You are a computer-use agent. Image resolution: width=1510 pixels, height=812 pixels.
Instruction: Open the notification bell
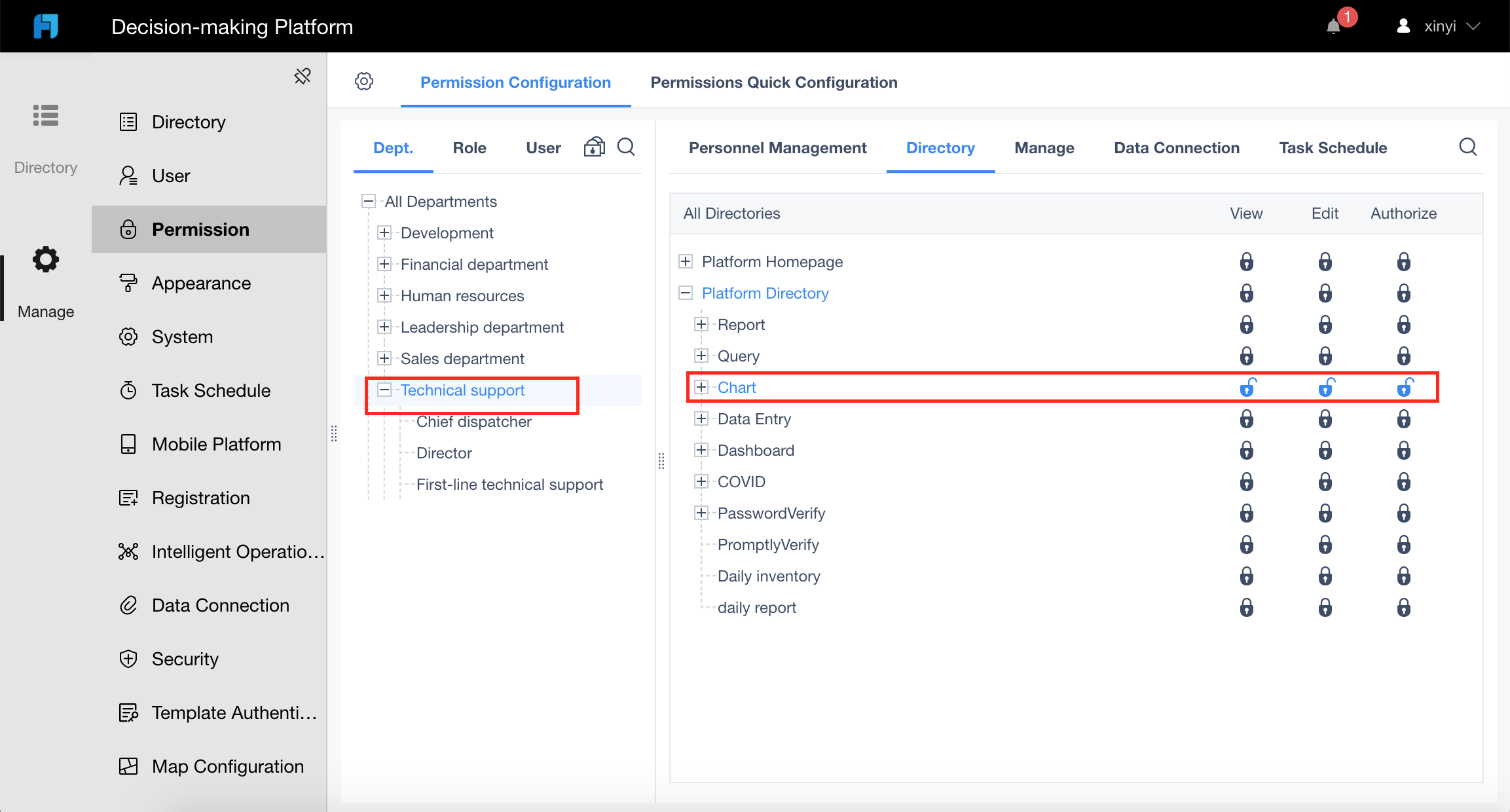pyautogui.click(x=1333, y=27)
